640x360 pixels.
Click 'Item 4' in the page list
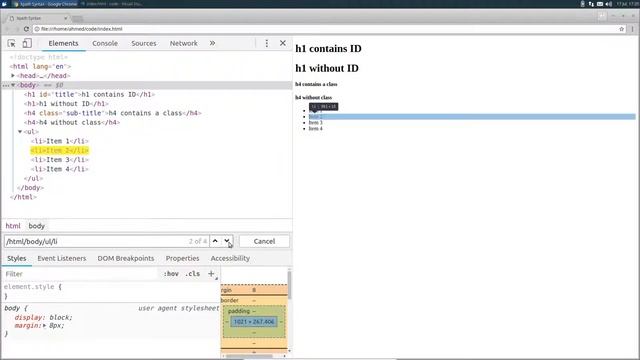(316, 129)
